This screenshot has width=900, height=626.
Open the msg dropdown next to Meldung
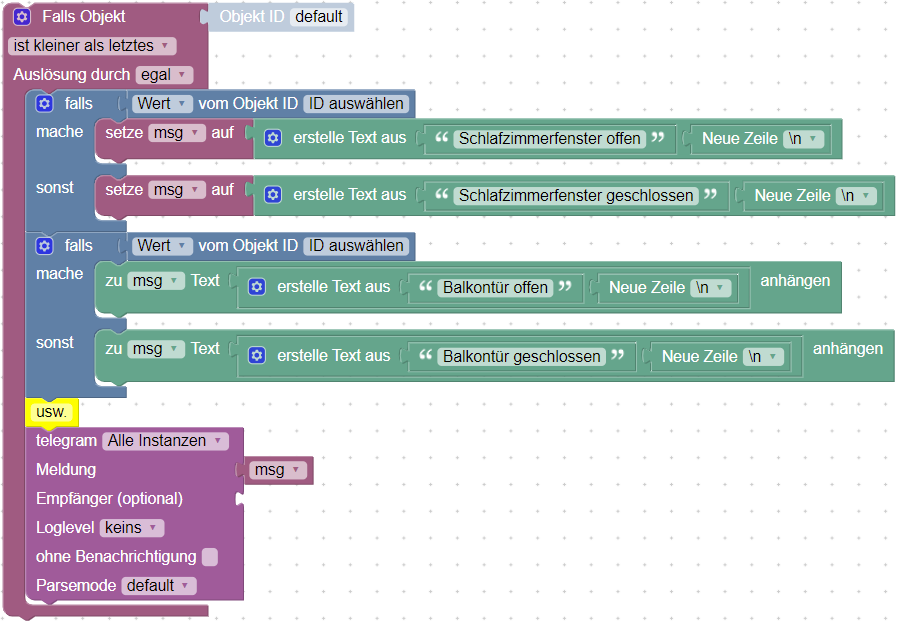pos(278,470)
